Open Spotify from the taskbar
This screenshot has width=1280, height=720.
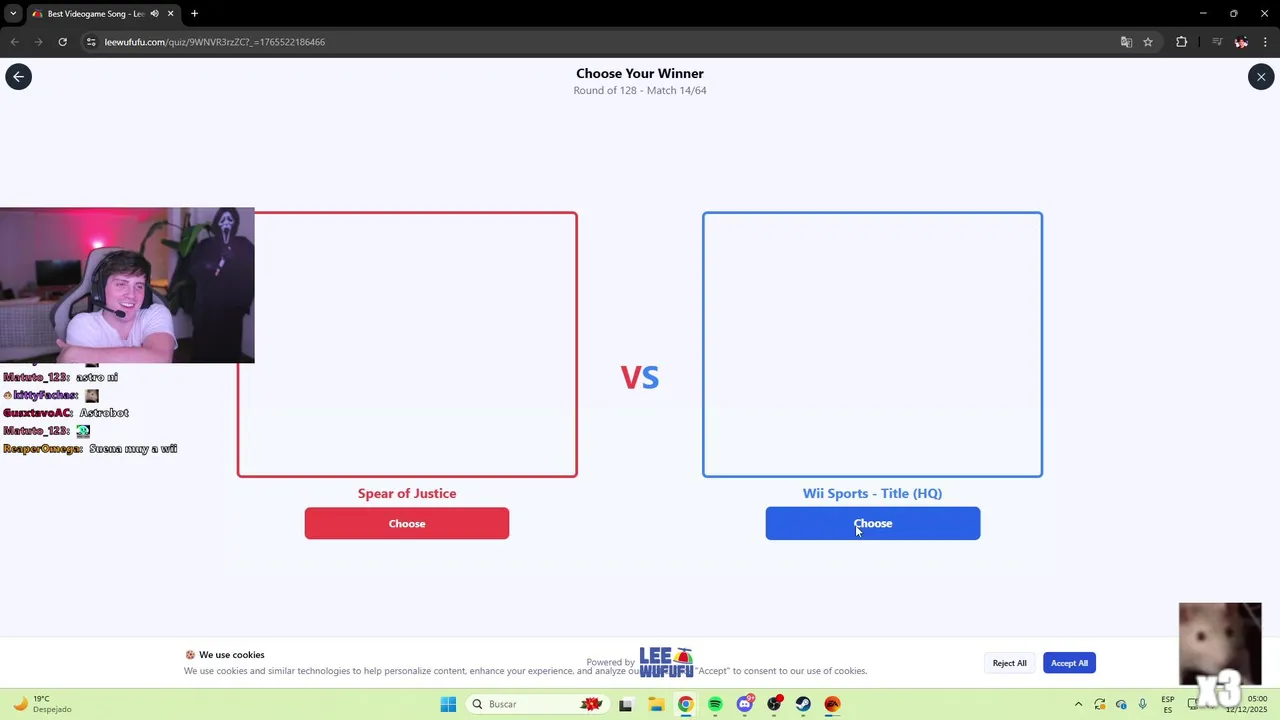(x=715, y=704)
